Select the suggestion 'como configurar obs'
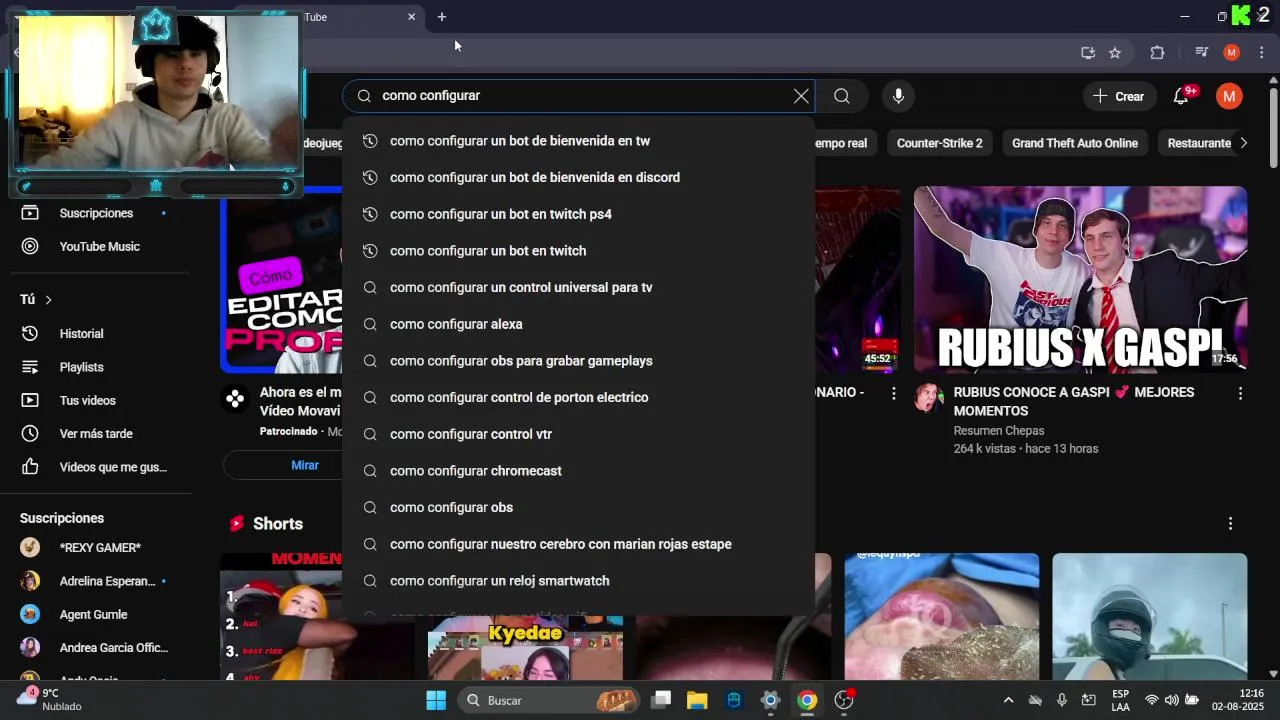Image resolution: width=1280 pixels, height=720 pixels. point(578,508)
